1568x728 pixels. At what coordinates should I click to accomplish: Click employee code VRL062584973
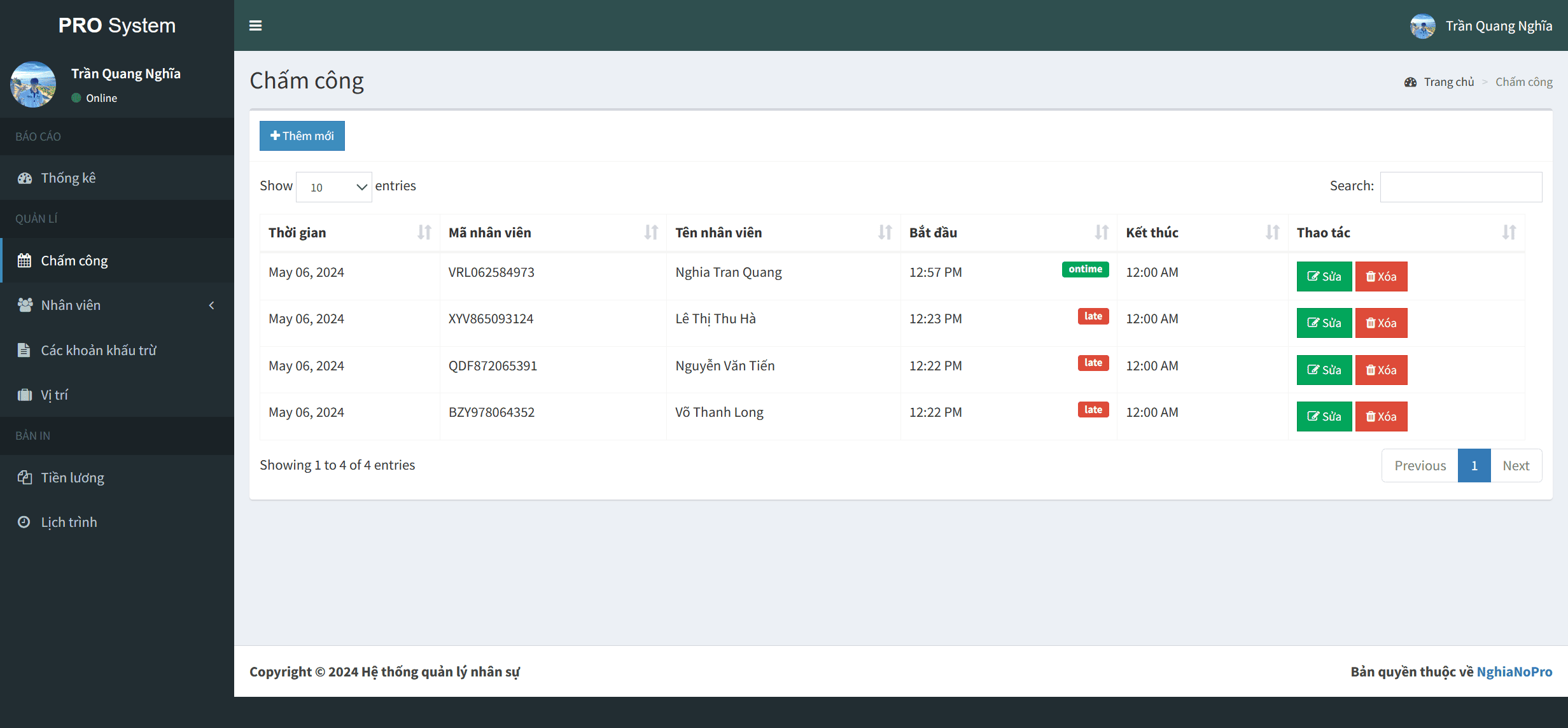(x=491, y=272)
